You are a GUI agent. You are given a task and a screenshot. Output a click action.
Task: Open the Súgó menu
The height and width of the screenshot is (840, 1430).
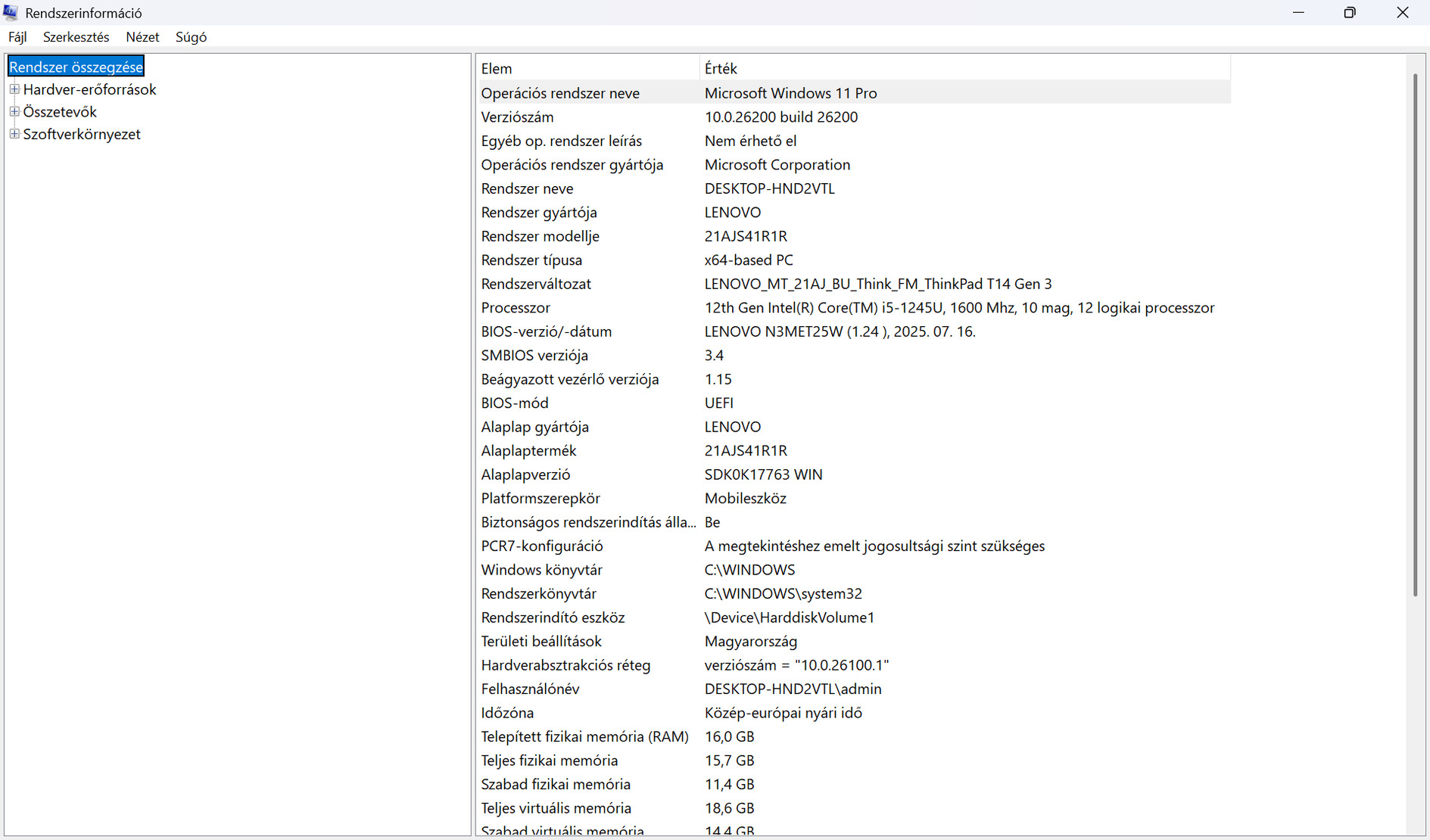click(191, 37)
